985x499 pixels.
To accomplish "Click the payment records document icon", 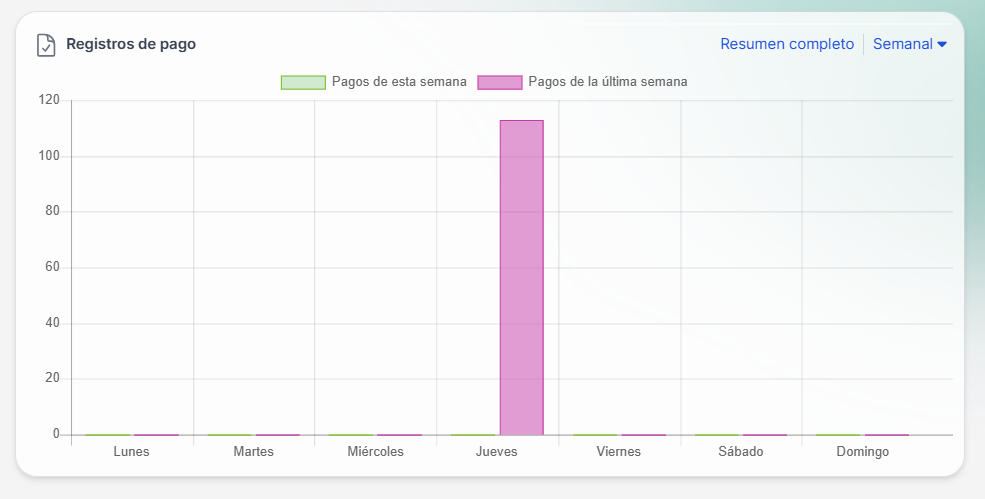I will [46, 45].
